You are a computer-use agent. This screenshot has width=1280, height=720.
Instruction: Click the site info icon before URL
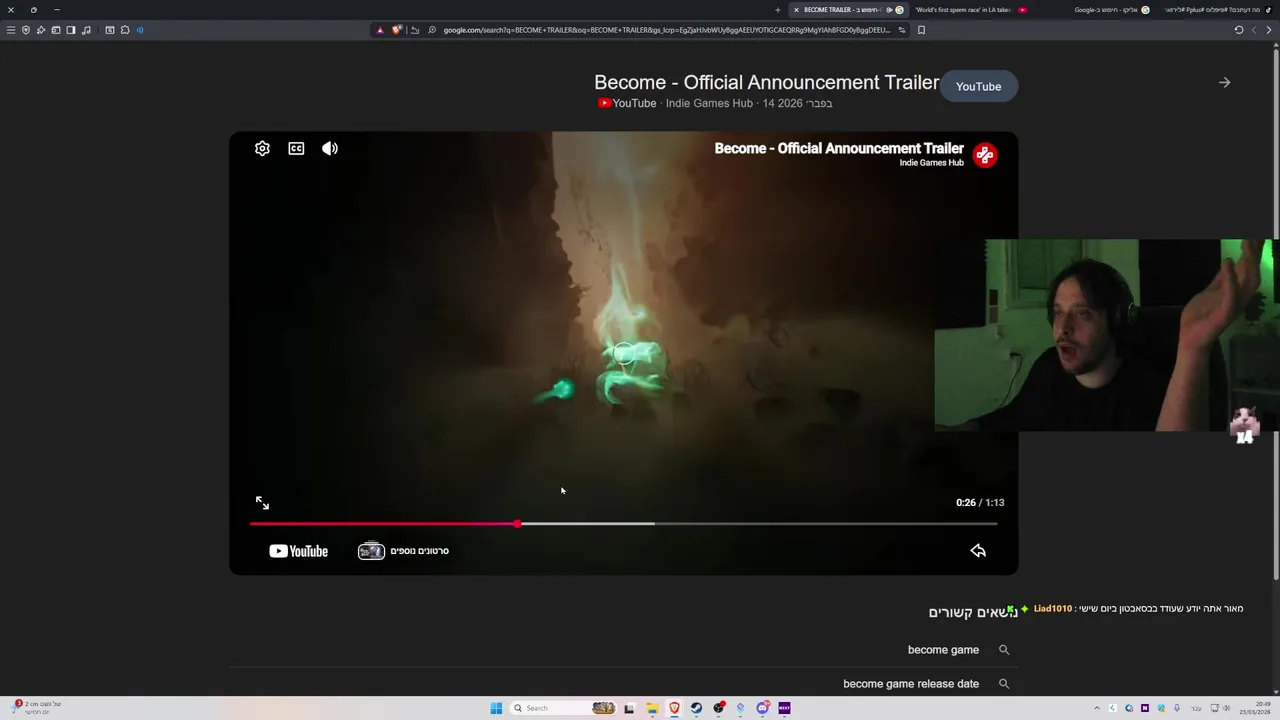coord(432,30)
